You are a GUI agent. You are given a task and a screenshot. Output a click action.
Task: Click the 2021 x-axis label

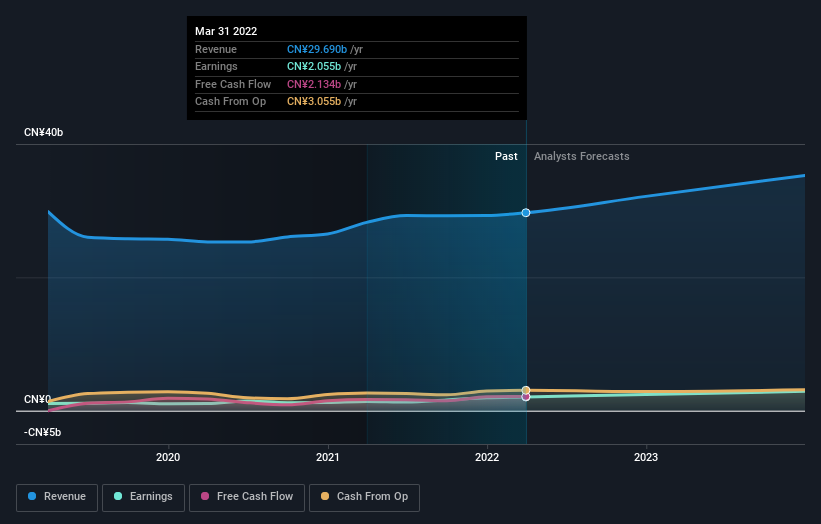(x=328, y=458)
